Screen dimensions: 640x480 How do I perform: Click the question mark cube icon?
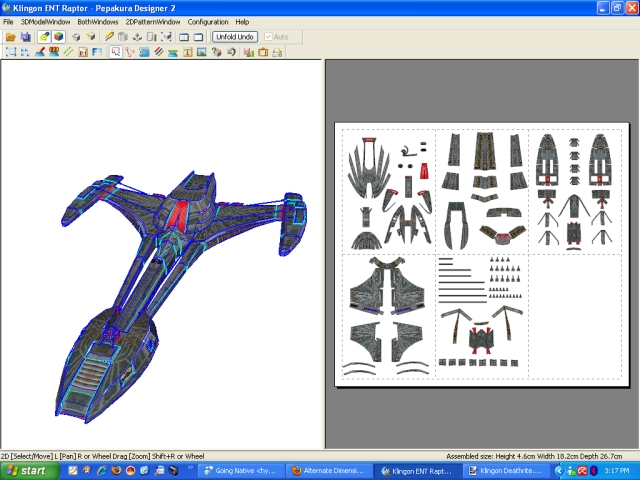[216, 52]
